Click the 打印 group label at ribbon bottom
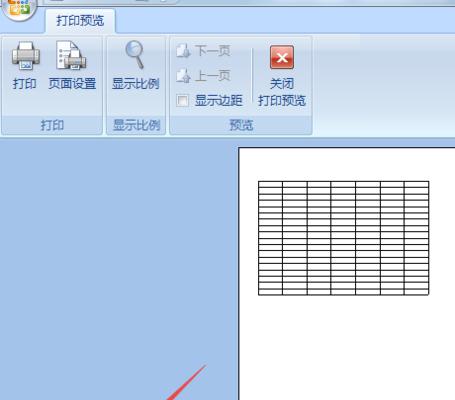This screenshot has height=400, width=455. pos(52,125)
